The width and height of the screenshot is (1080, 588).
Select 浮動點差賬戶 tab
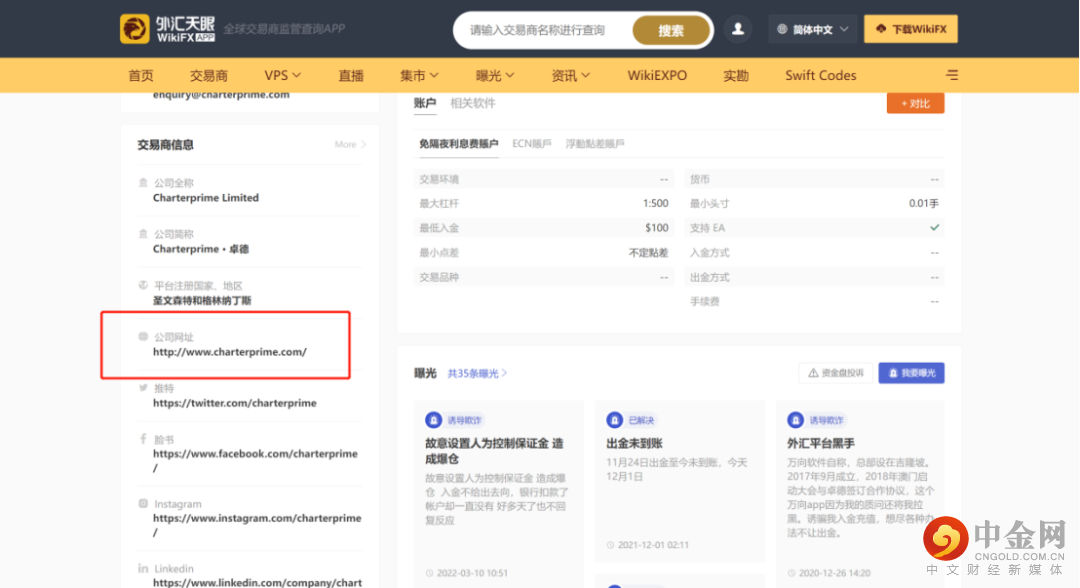point(595,144)
